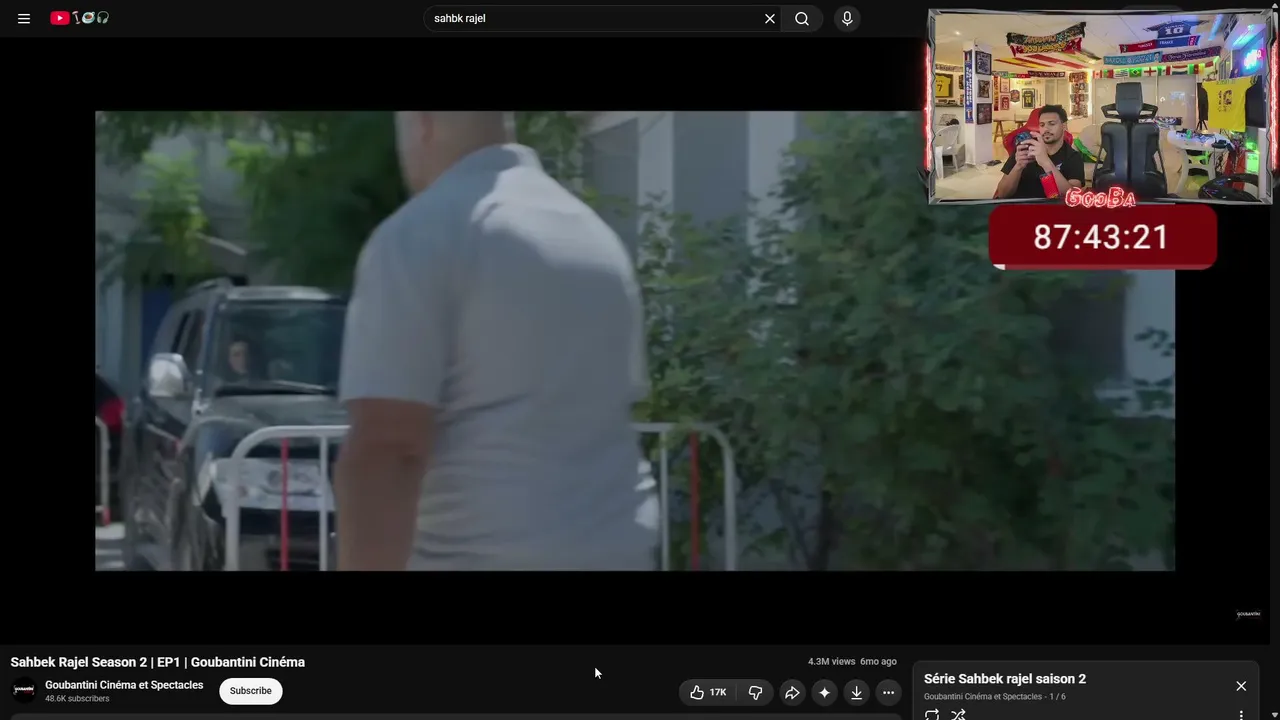Image resolution: width=1280 pixels, height=720 pixels.
Task: Open more actions ellipsis under the video
Action: click(x=888, y=692)
